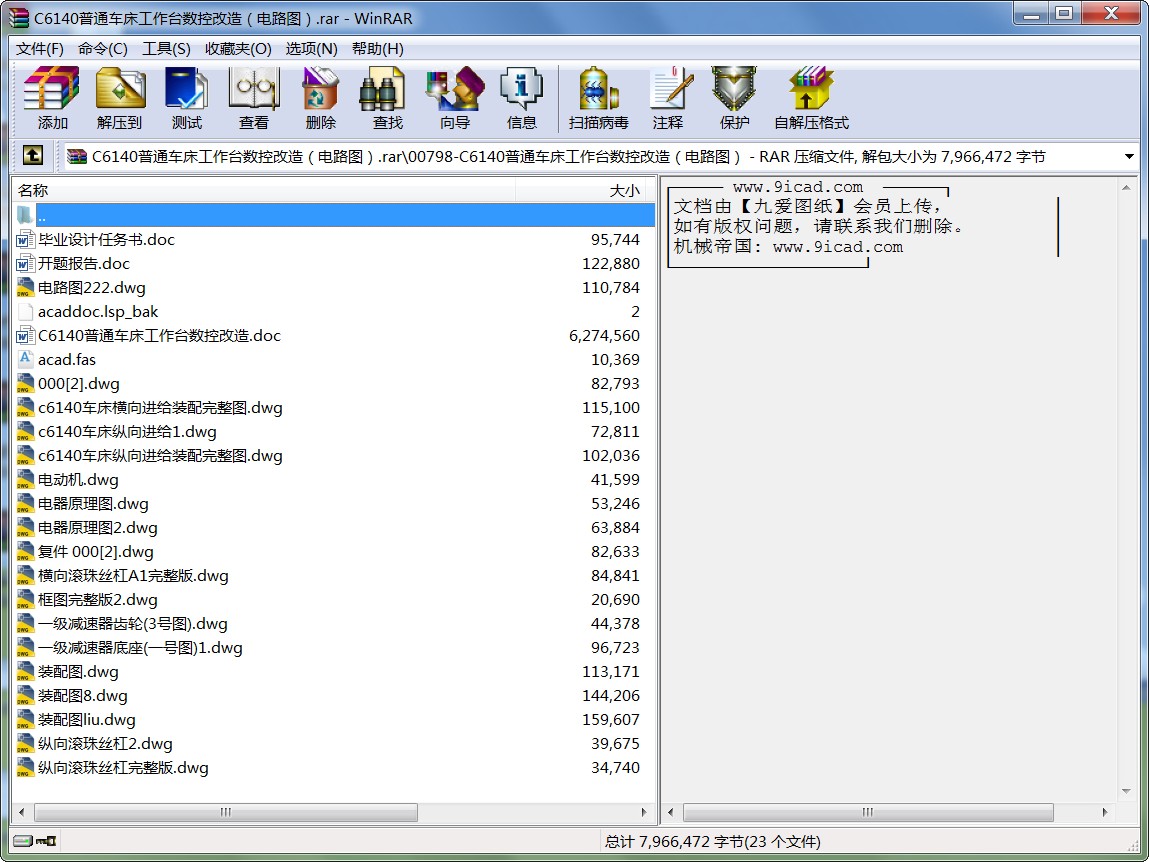Open the 文件(F) menu

coord(40,49)
